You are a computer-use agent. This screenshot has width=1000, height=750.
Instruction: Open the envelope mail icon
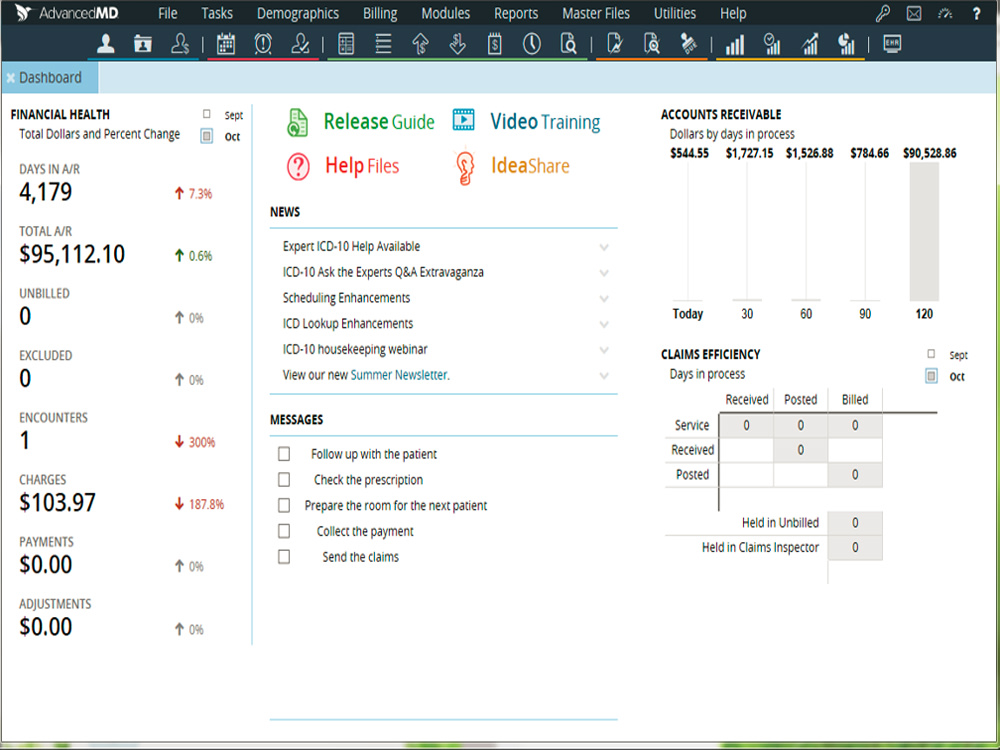click(x=914, y=13)
